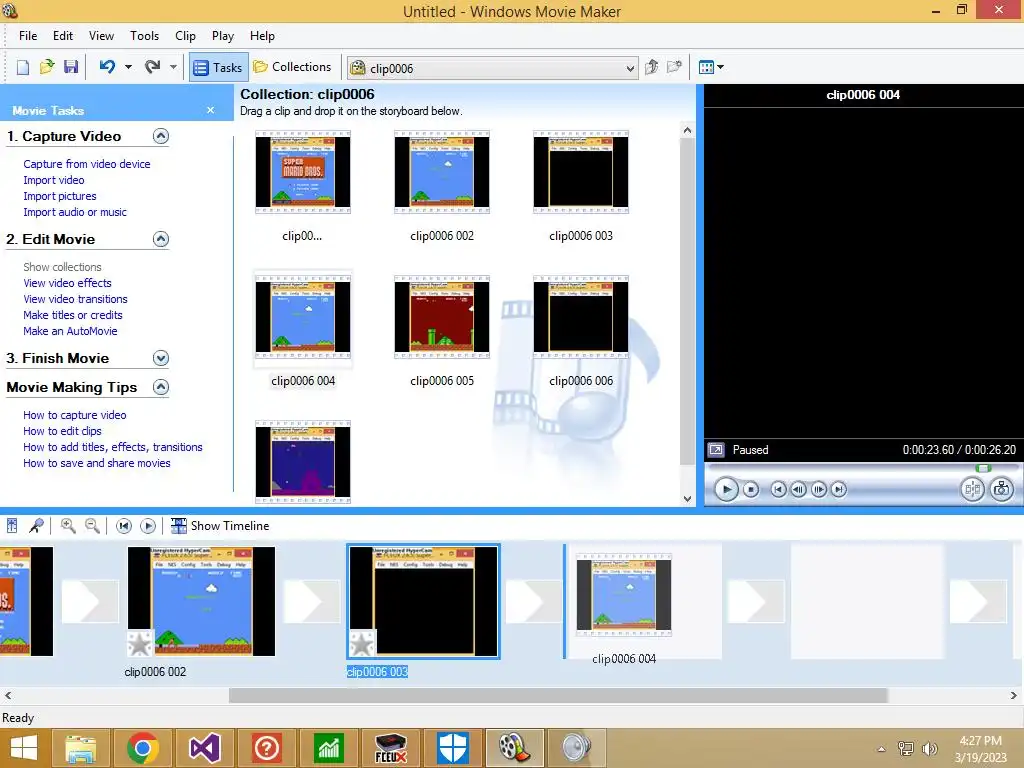This screenshot has width=1024, height=768.
Task: Open View video effects link
Action: click(67, 283)
